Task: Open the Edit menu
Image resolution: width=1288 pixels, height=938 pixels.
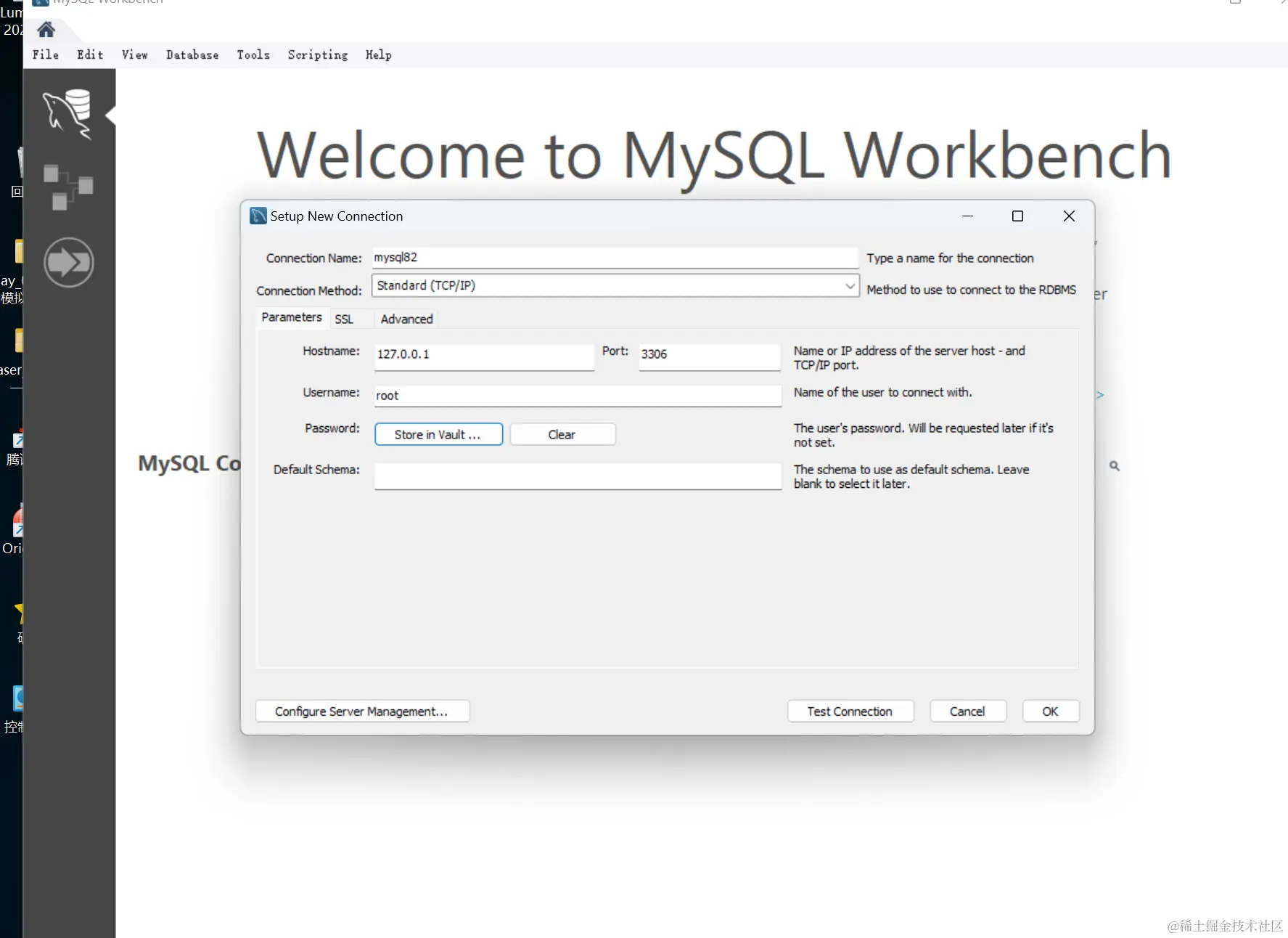Action: [x=90, y=55]
